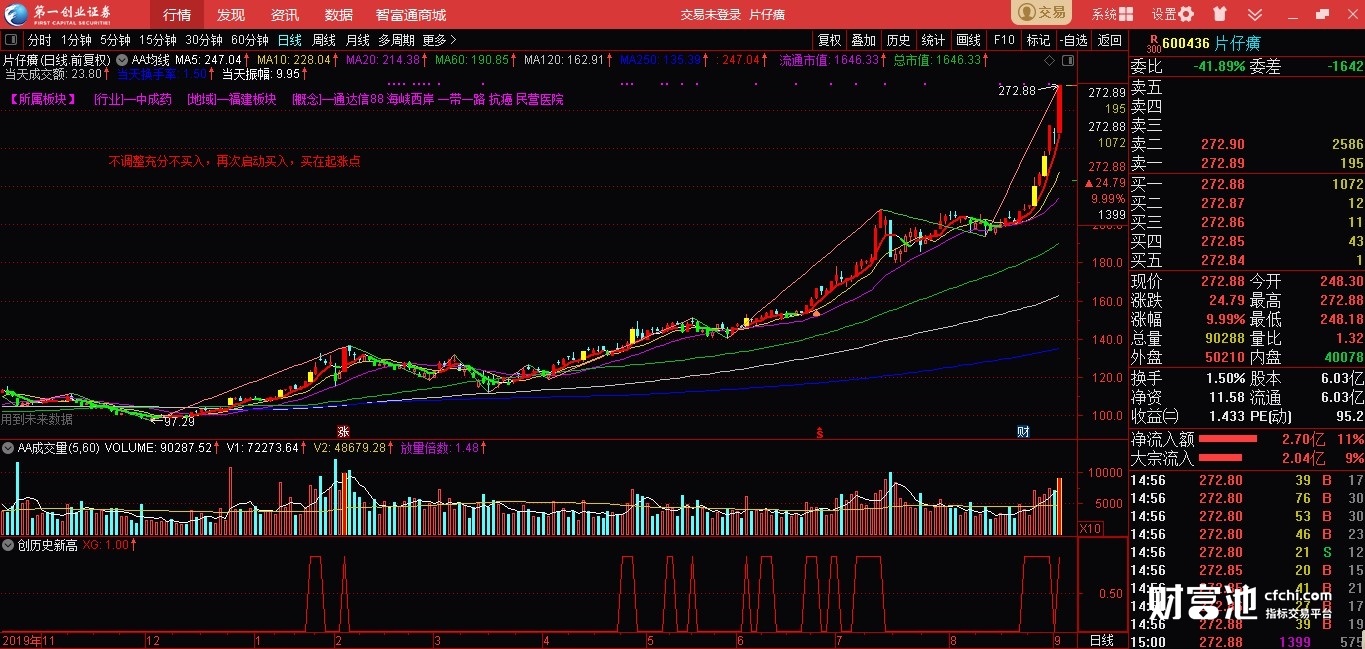This screenshot has height=649, width=1365.
Task: Click the shirt skin theme icon
Action: (1219, 14)
